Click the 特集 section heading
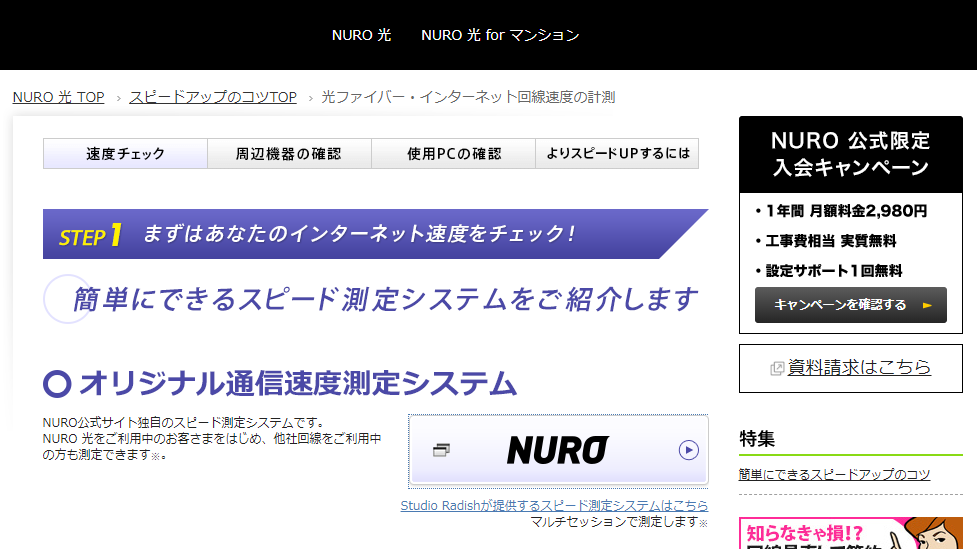The height and width of the screenshot is (549, 977). 757,439
